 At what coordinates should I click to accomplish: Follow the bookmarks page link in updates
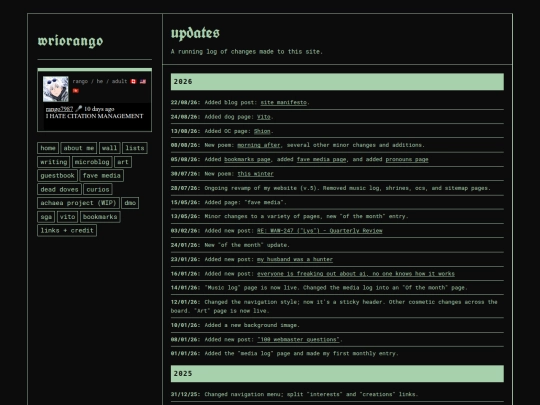247,159
